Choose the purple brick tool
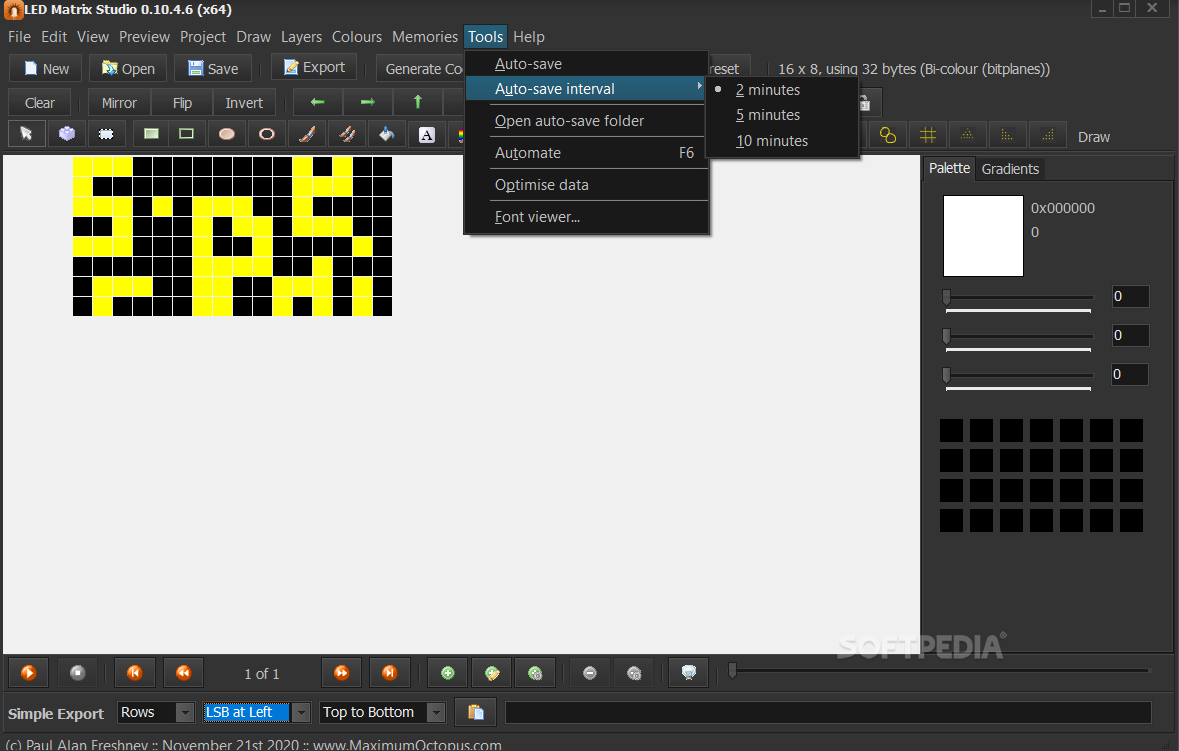1179x751 pixels. [67, 134]
